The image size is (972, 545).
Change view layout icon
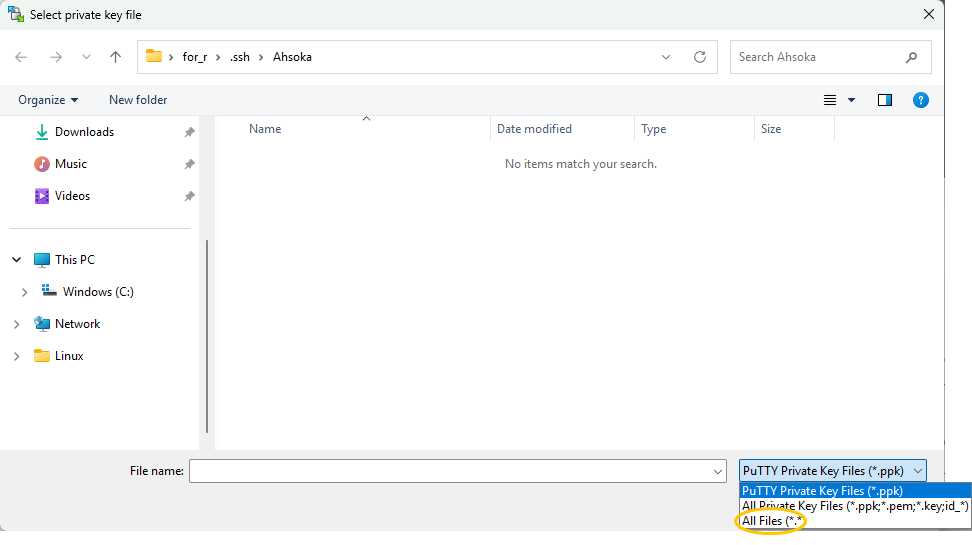tap(829, 100)
